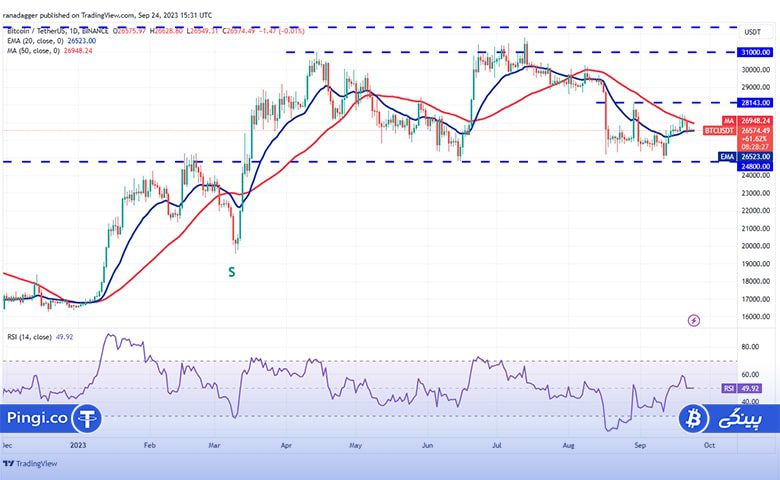Click the red MA 26948.24 price tag
Screen dimensions: 780x480
(x=747, y=121)
